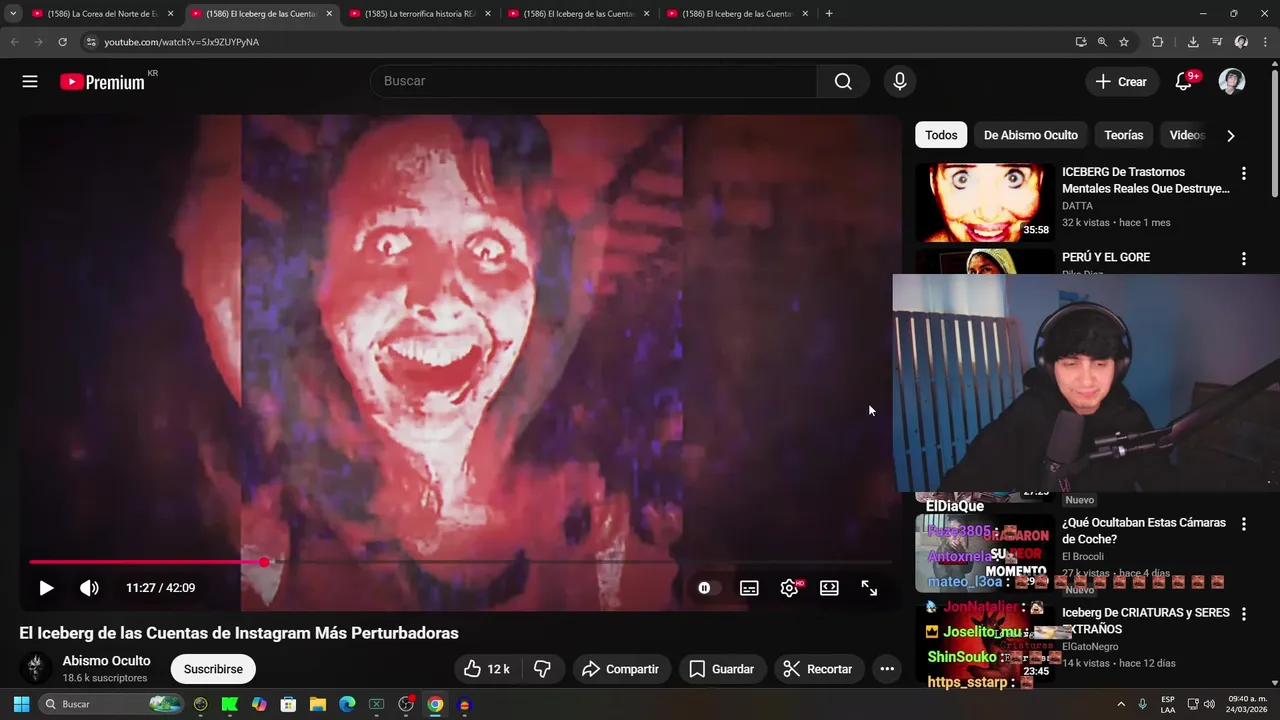Save video with Guardar button

click(721, 669)
